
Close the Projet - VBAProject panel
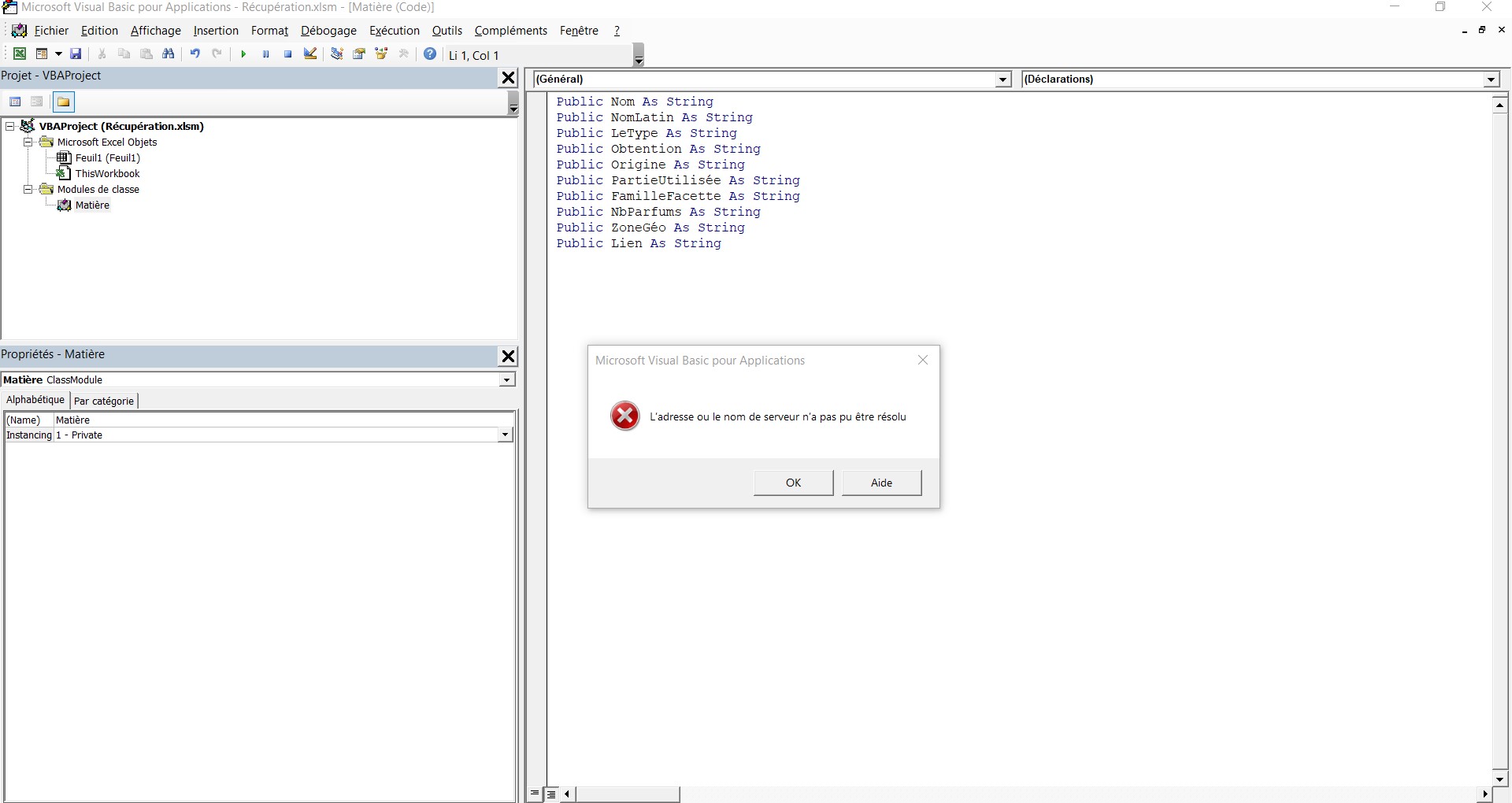[x=509, y=77]
